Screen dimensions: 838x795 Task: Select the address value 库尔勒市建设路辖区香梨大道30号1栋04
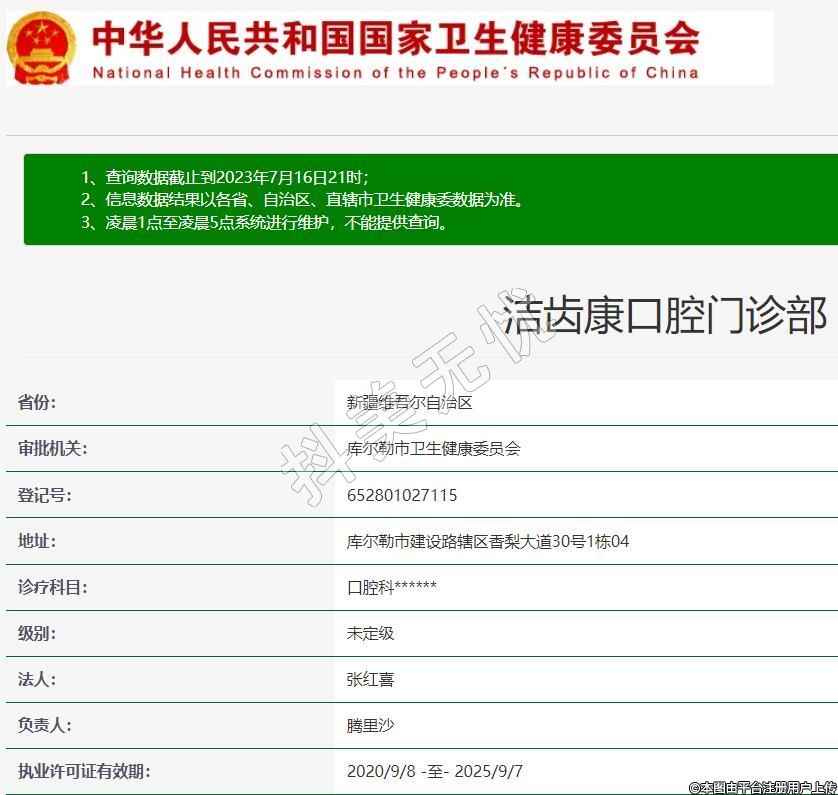pyautogui.click(x=488, y=541)
